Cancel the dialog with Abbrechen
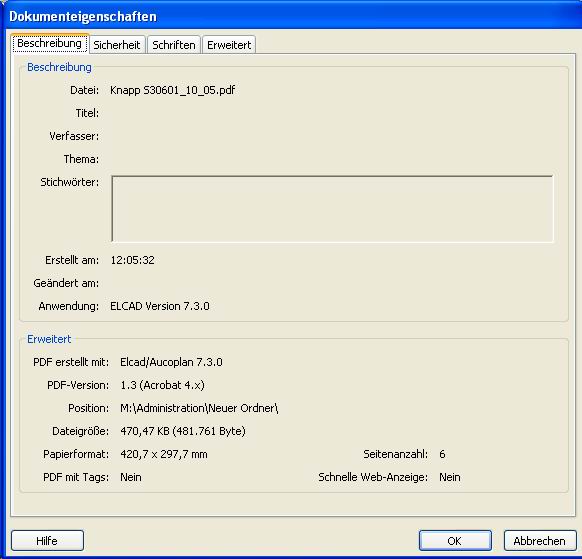582x559 pixels. click(x=540, y=540)
